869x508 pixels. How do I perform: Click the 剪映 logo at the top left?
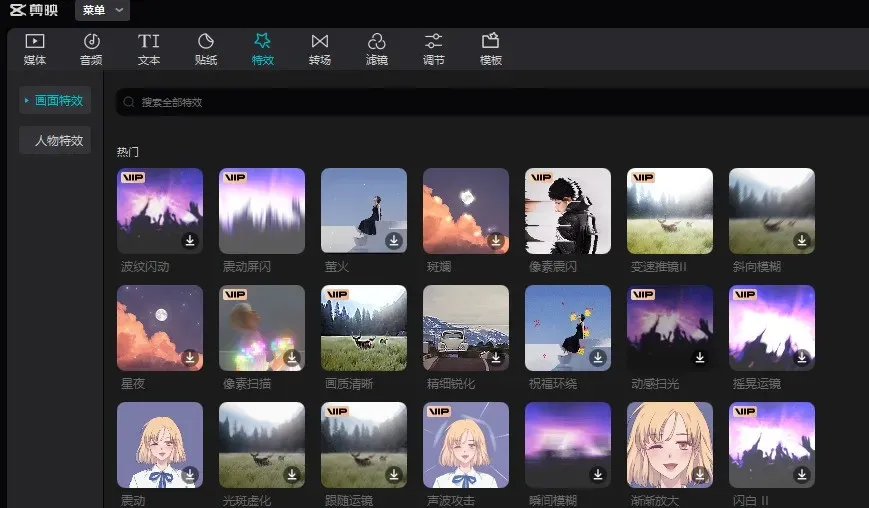[34, 10]
